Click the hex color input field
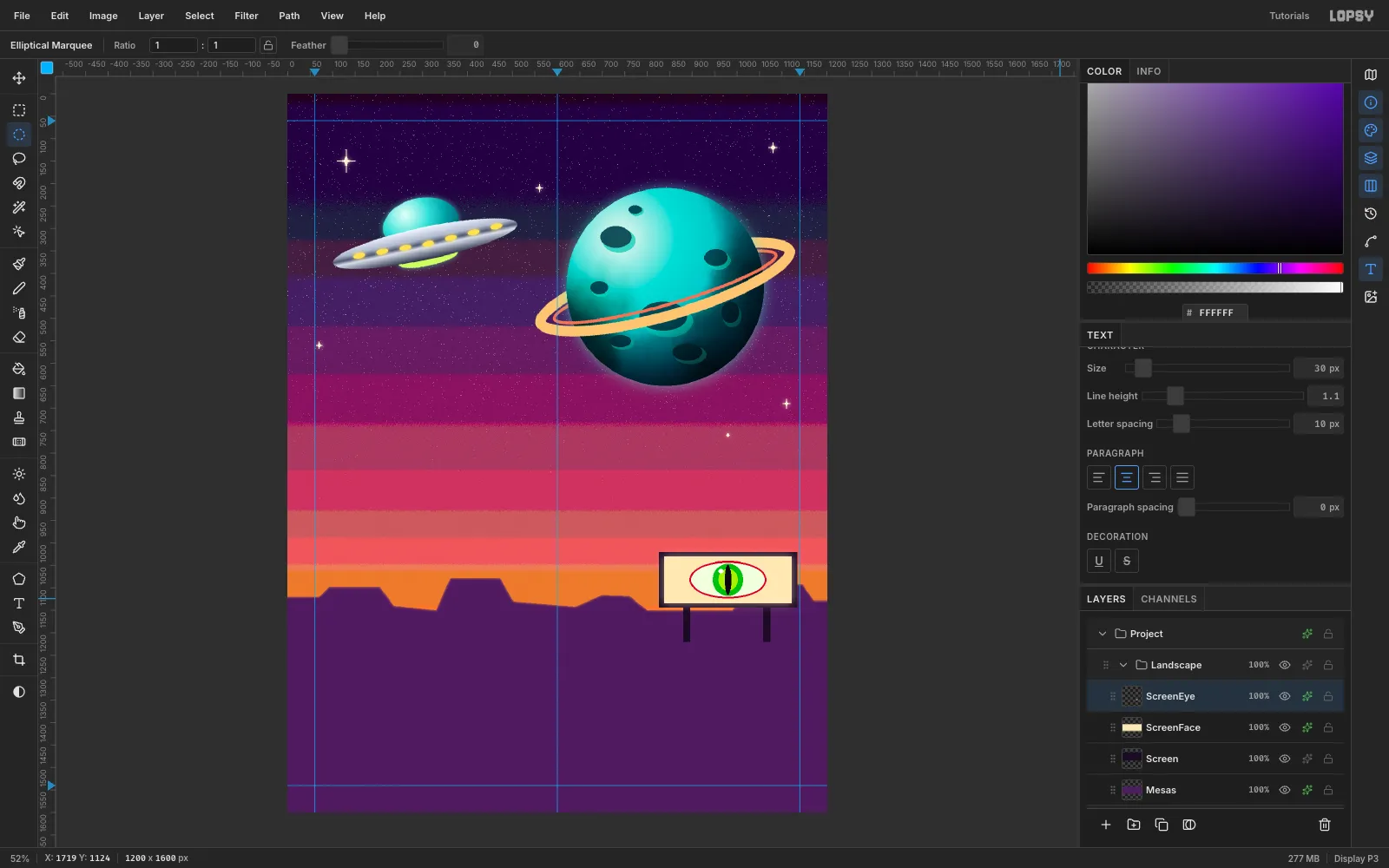The width and height of the screenshot is (1389, 868). coord(1215,312)
